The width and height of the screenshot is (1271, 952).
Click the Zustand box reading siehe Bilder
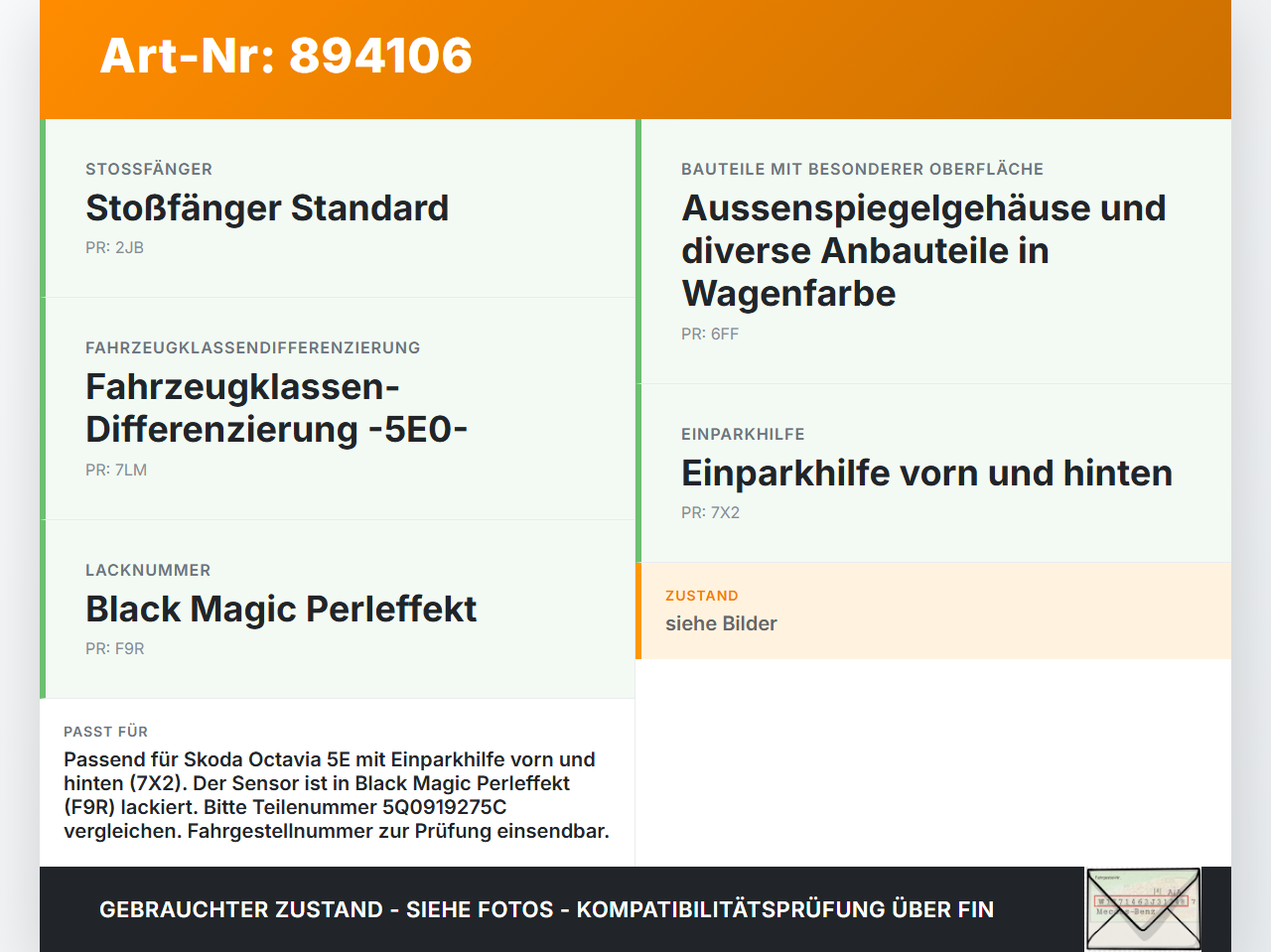933,611
